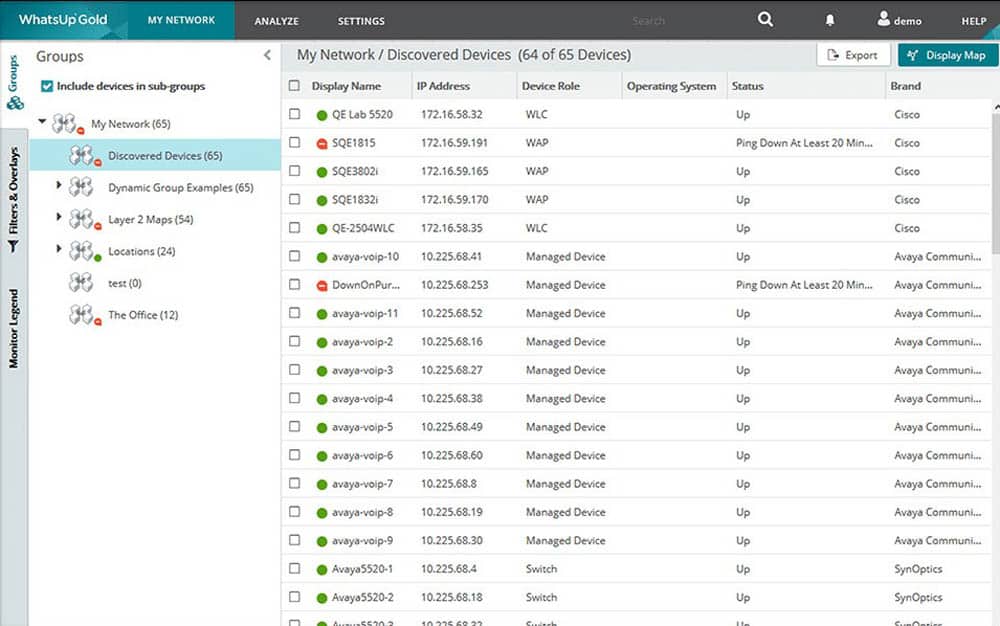This screenshot has width=1000, height=626.
Task: Click the device table vertical scrollbar
Action: pyautogui.click(x=996, y=185)
